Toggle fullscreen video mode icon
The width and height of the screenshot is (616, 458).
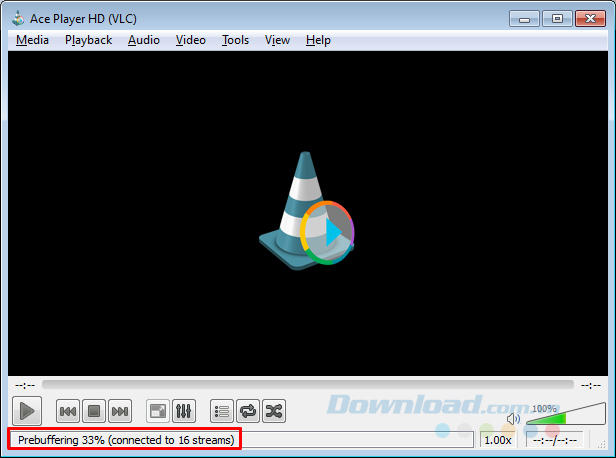[158, 411]
